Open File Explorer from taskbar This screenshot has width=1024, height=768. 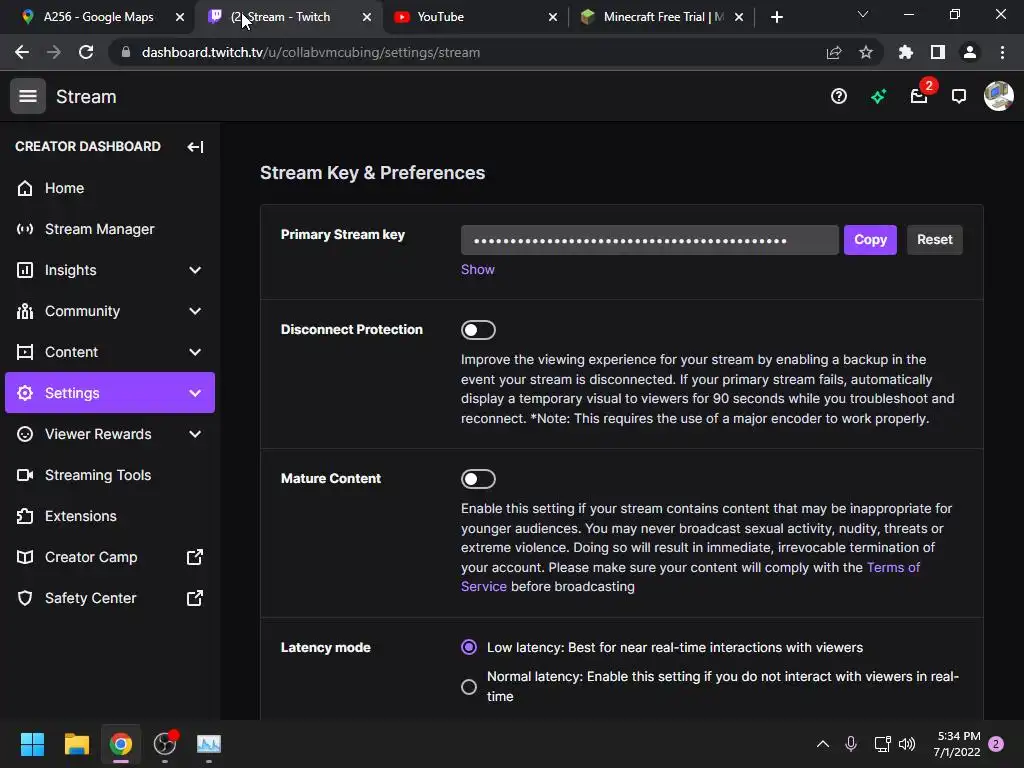point(76,744)
